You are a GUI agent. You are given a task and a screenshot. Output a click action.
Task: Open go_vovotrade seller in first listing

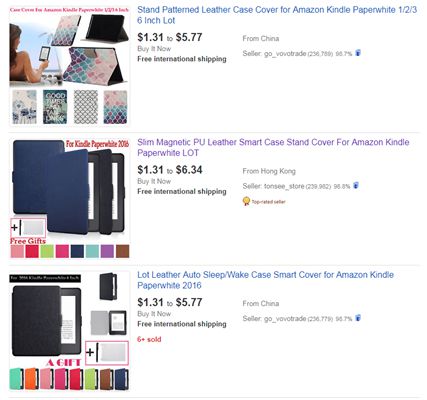point(285,53)
